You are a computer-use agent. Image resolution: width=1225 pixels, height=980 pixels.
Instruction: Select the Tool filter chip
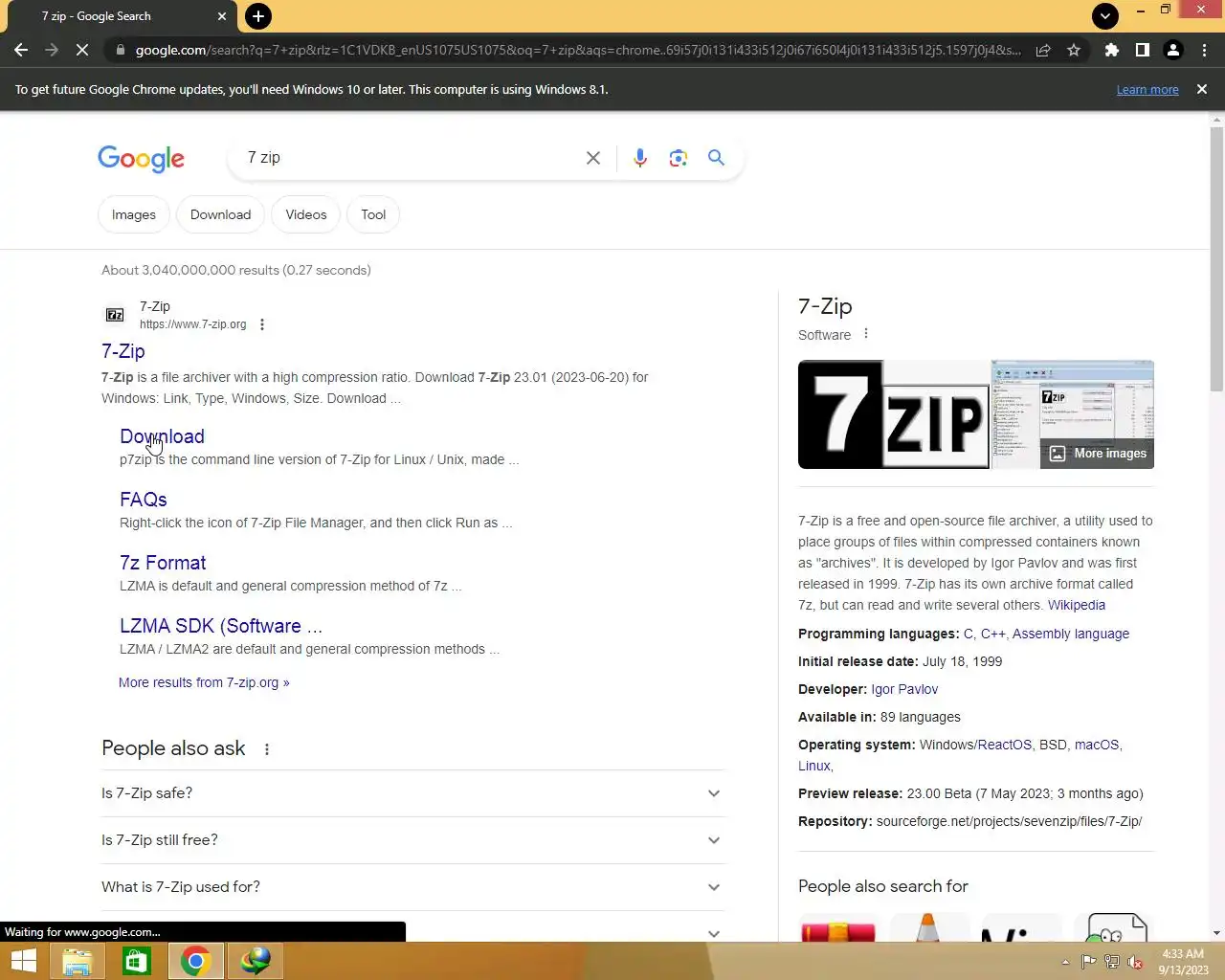click(373, 214)
